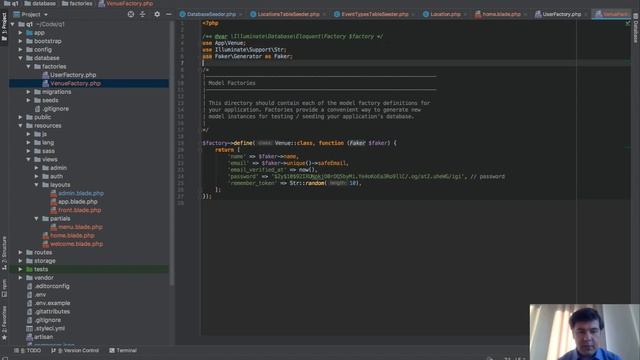Open app.blade.php file

[78, 202]
